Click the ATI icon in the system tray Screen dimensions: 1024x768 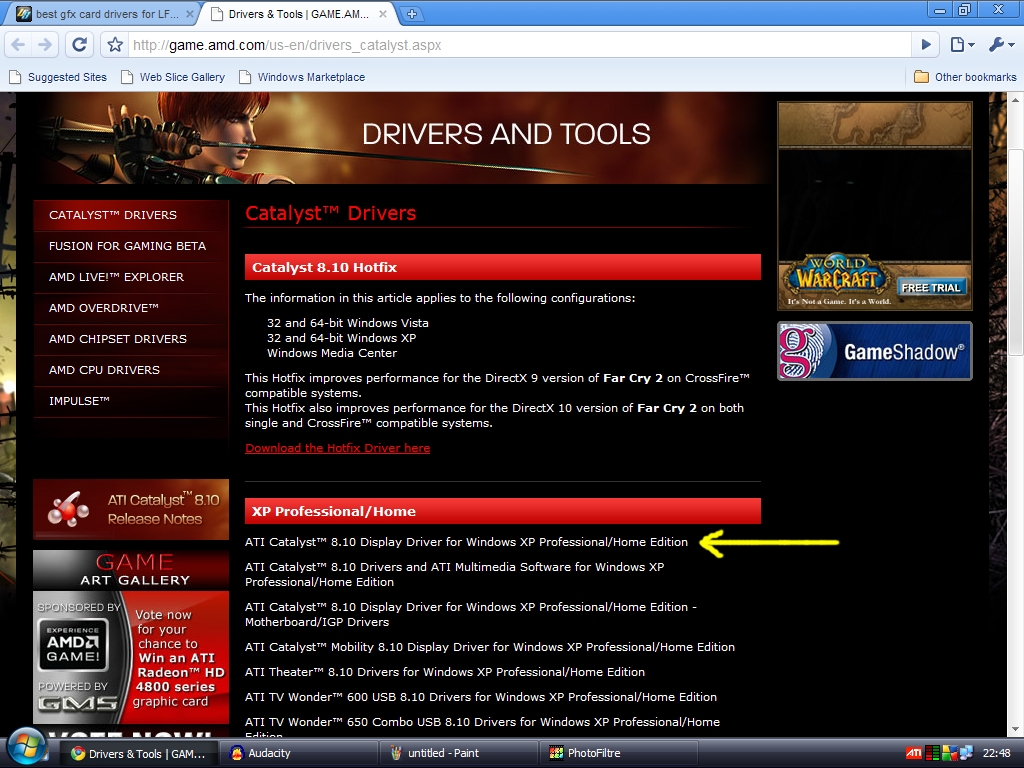coord(914,753)
